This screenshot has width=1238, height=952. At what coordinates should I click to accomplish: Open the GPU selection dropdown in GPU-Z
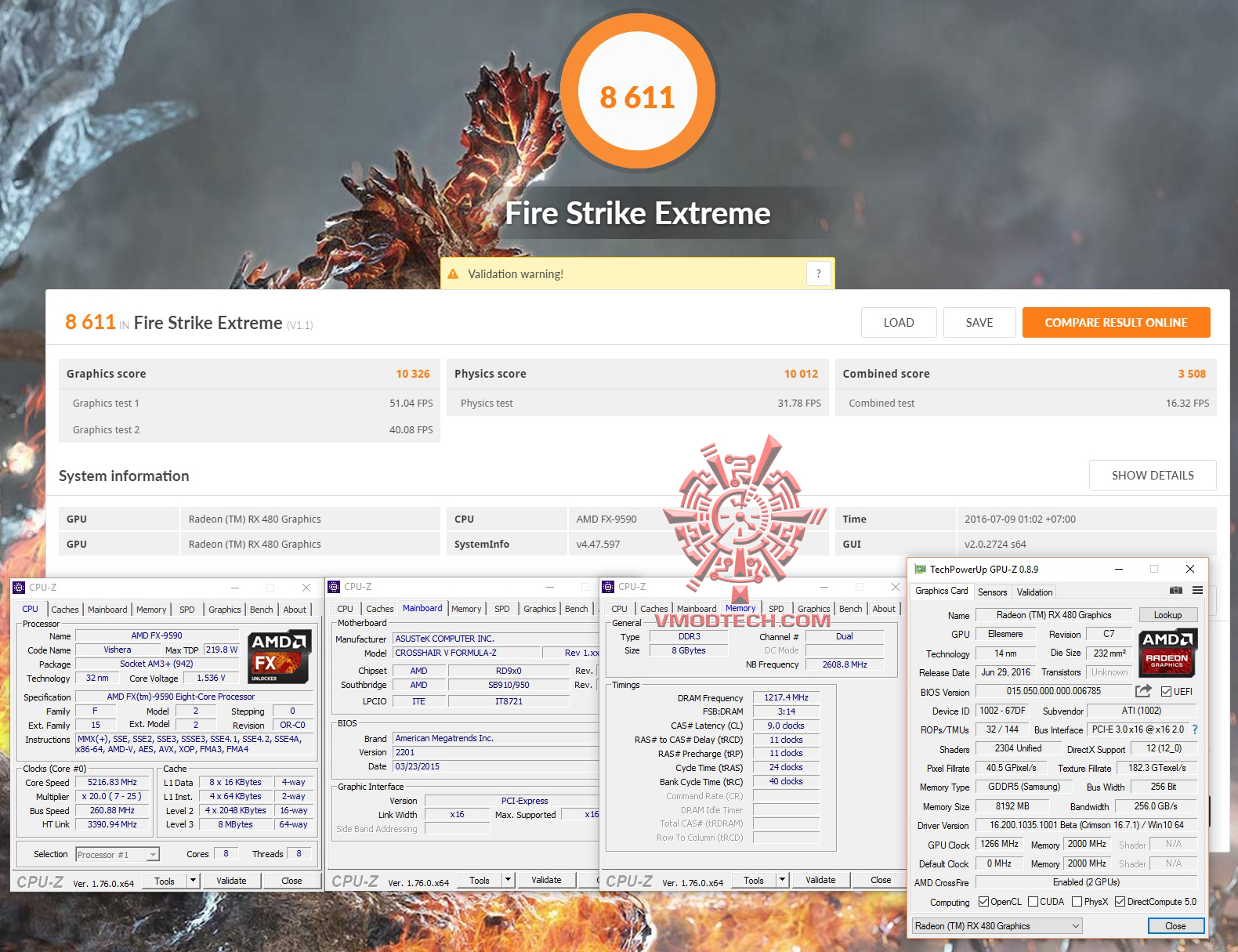(x=997, y=926)
